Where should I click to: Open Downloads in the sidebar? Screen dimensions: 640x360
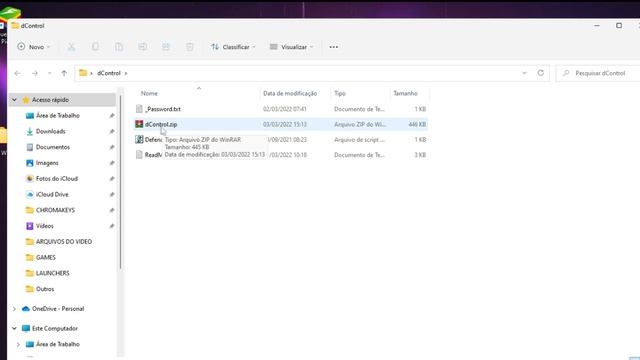point(51,131)
